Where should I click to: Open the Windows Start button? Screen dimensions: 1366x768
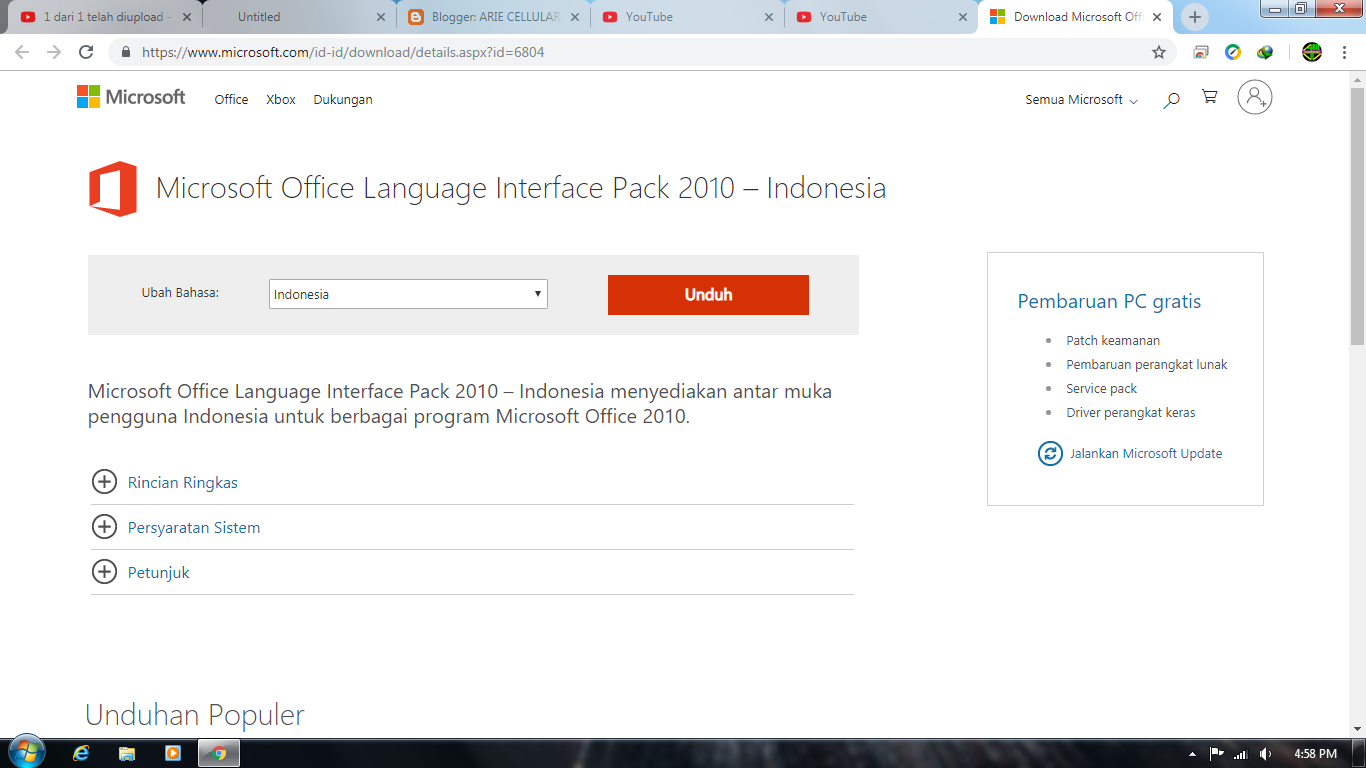(x=25, y=753)
